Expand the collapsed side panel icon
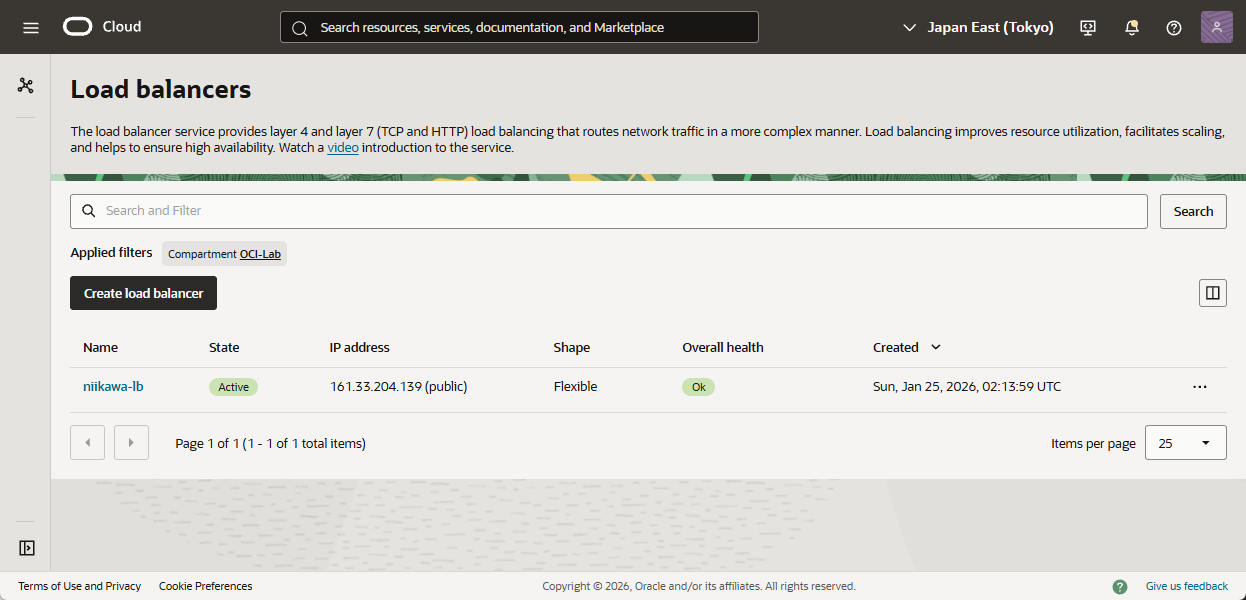 [x=27, y=548]
